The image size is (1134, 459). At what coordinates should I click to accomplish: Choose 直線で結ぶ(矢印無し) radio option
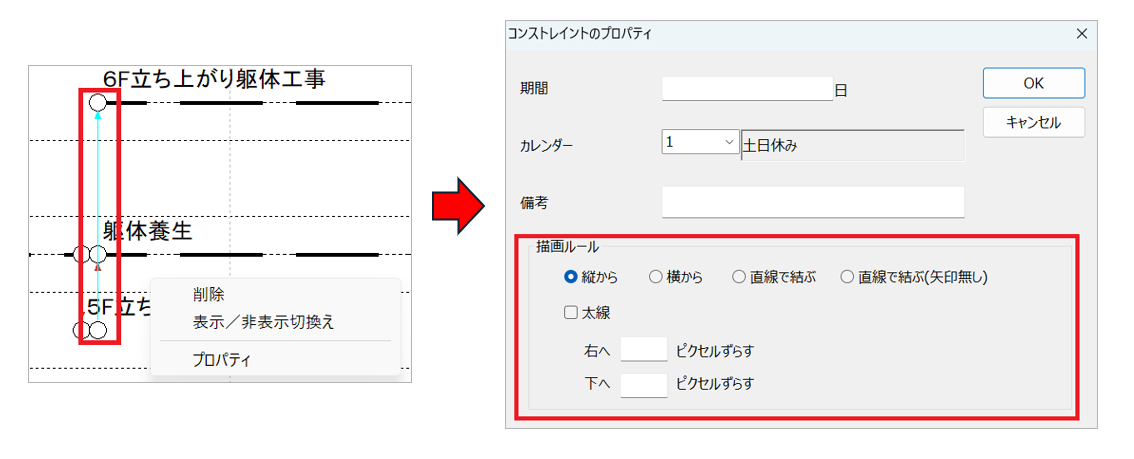click(x=847, y=277)
